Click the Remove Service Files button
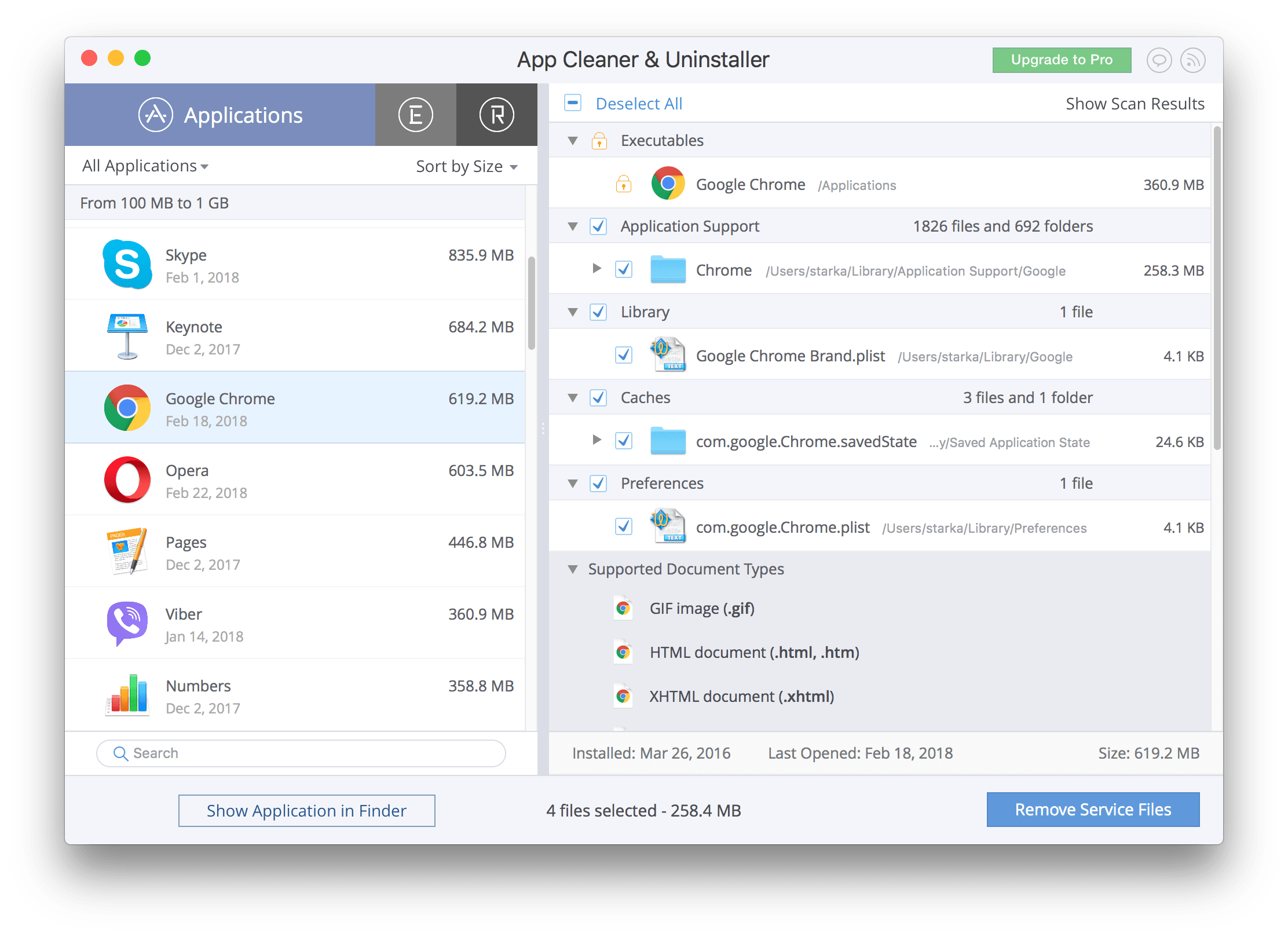1288x937 pixels. point(1093,810)
